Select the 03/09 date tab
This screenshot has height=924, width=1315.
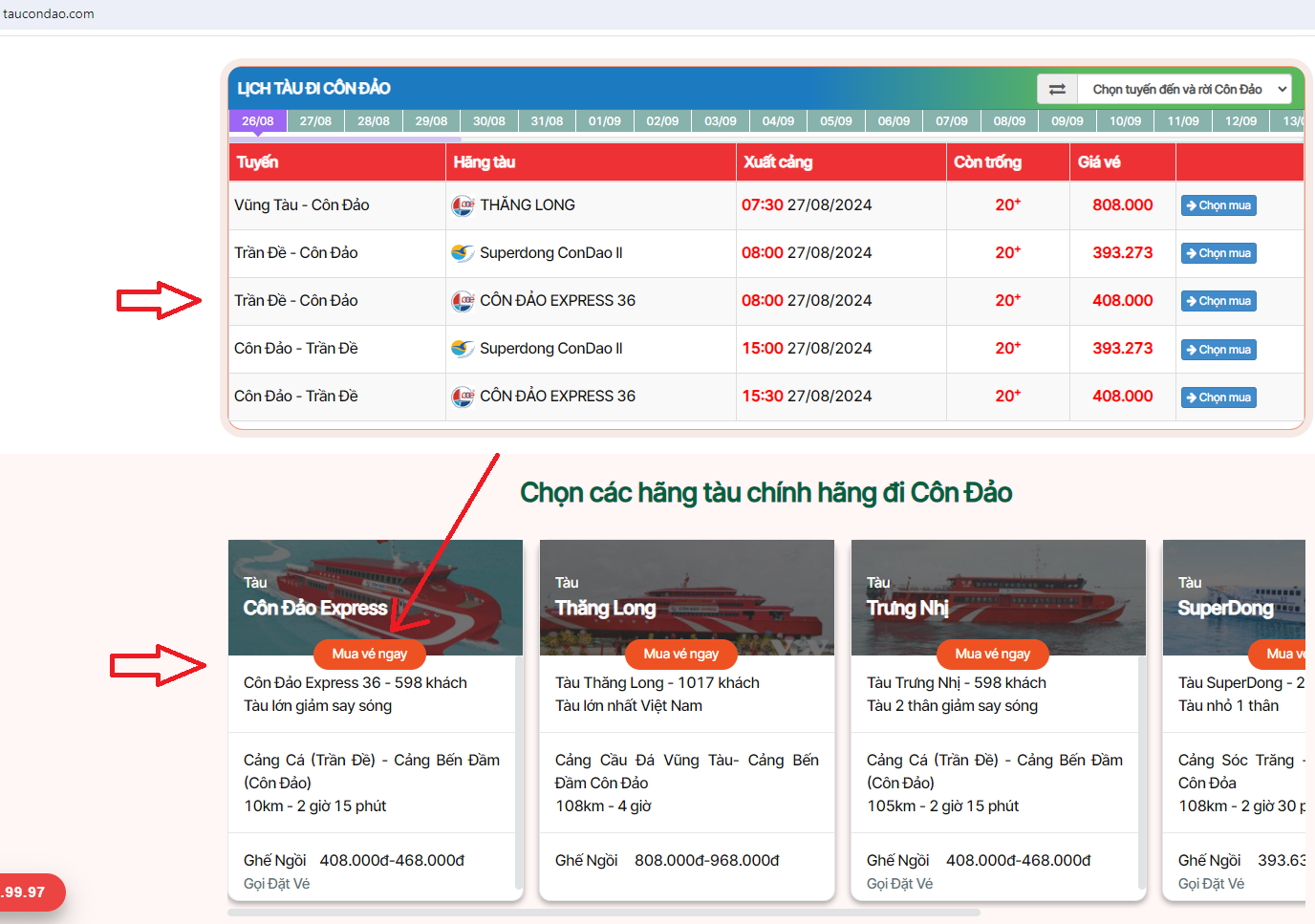[721, 121]
